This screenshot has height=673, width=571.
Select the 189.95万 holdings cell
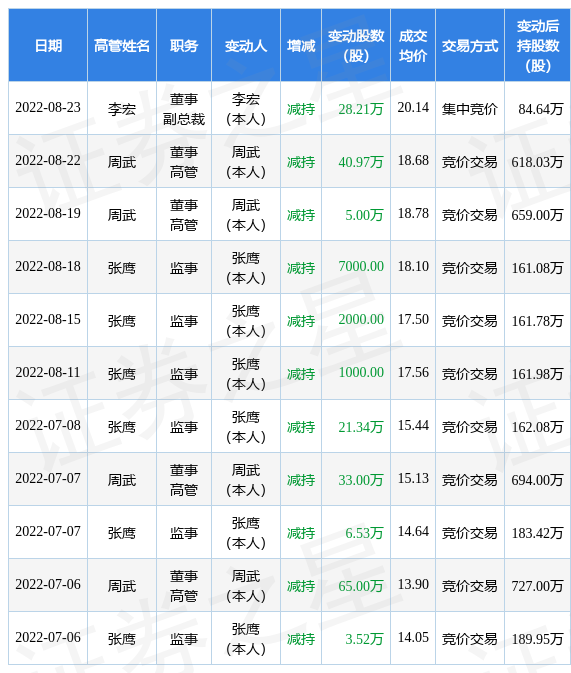[538, 639]
